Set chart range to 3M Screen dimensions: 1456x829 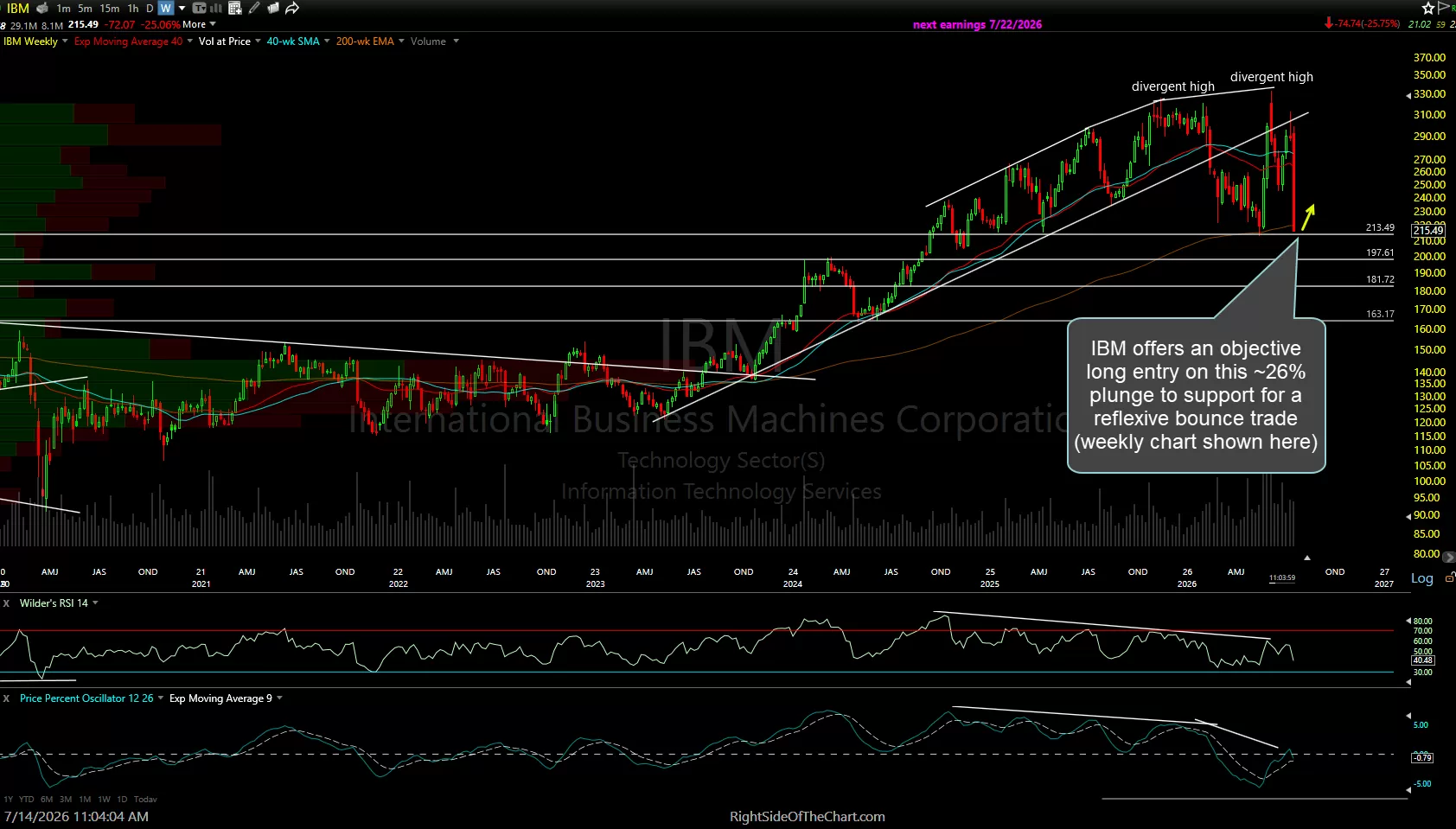coord(66,800)
